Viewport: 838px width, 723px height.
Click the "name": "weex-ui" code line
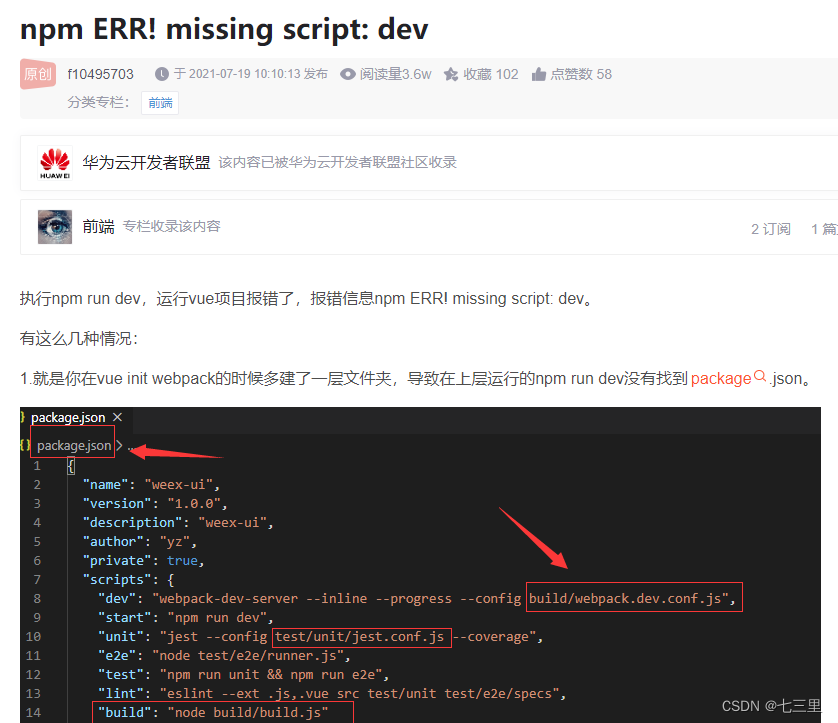coord(151,485)
